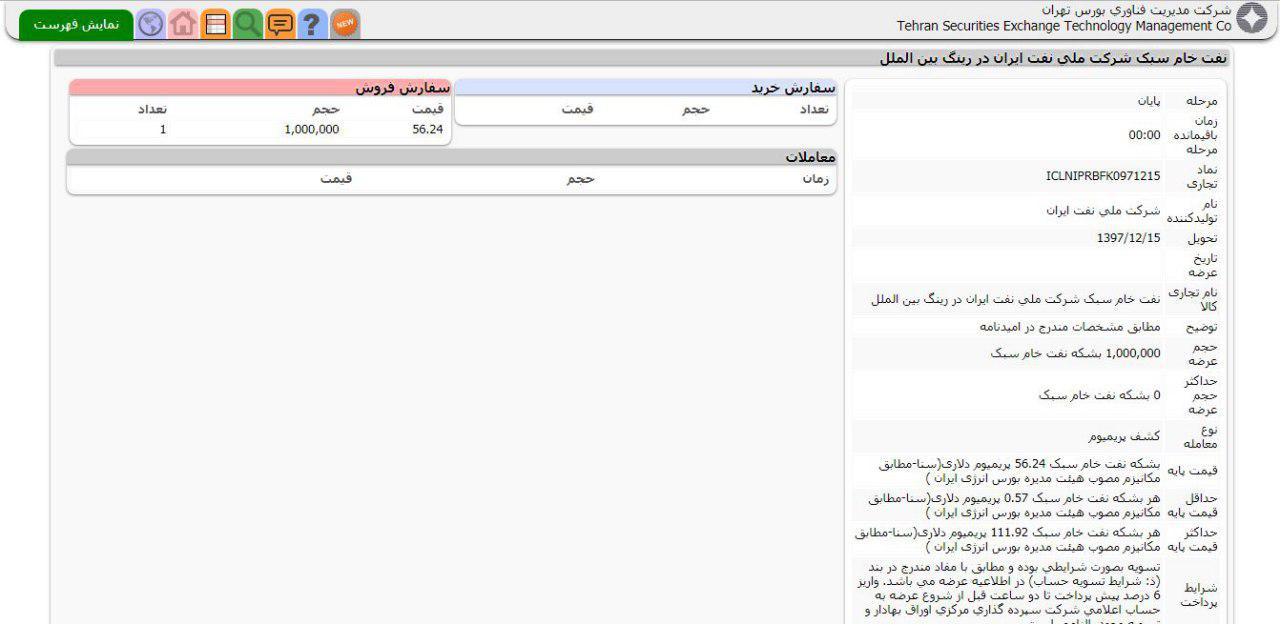Click the producer name شرکت ملي نفت ايران
This screenshot has height=624, width=1280.
pyautogui.click(x=1104, y=211)
